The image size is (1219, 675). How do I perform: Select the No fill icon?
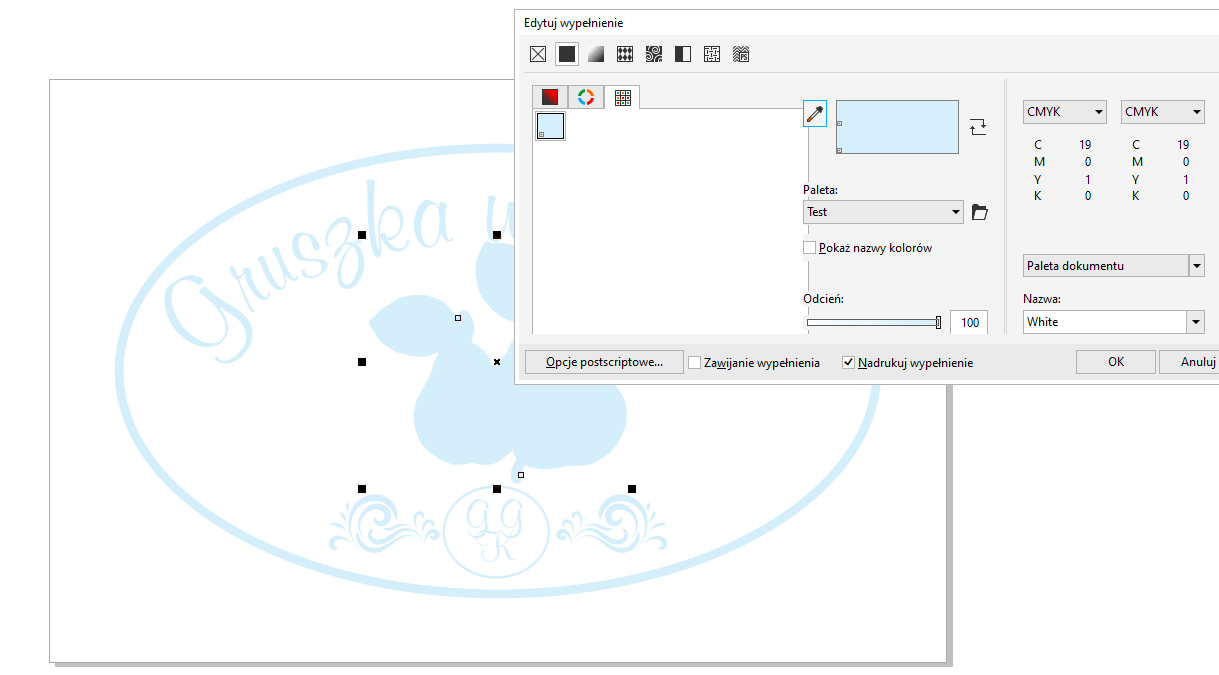pyautogui.click(x=538, y=54)
